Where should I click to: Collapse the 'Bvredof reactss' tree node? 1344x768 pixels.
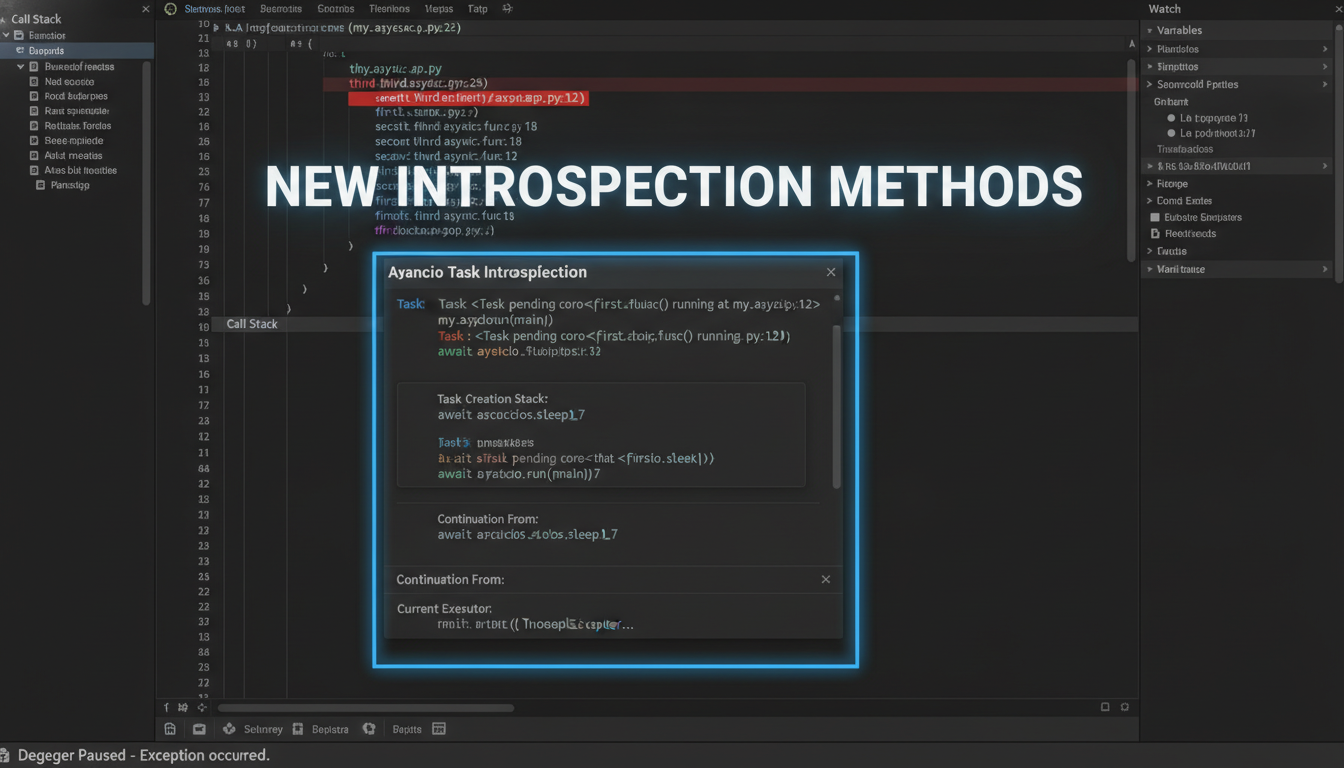(20, 67)
